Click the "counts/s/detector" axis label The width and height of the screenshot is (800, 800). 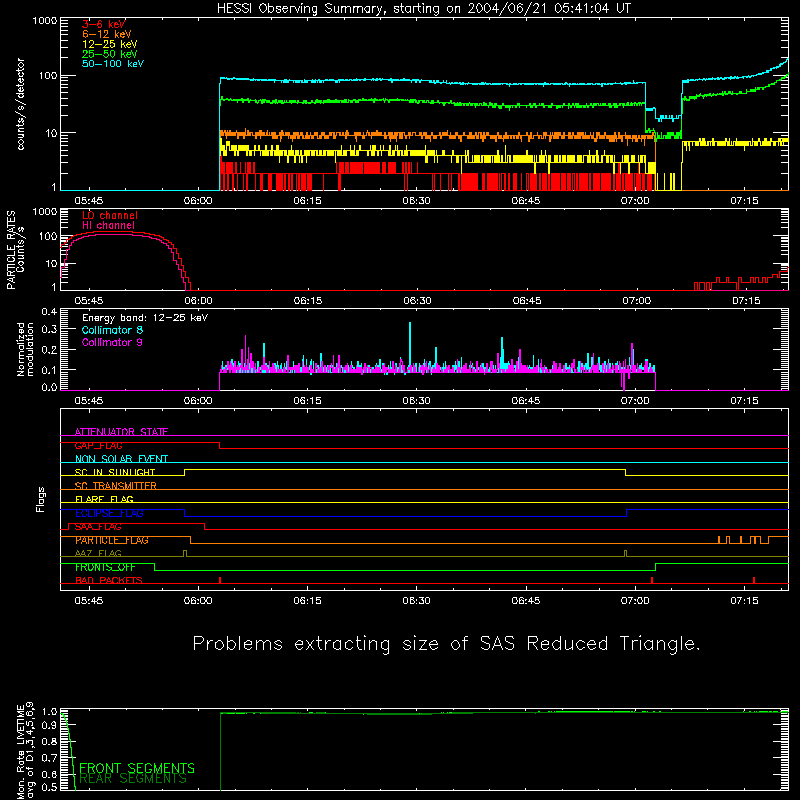point(20,104)
